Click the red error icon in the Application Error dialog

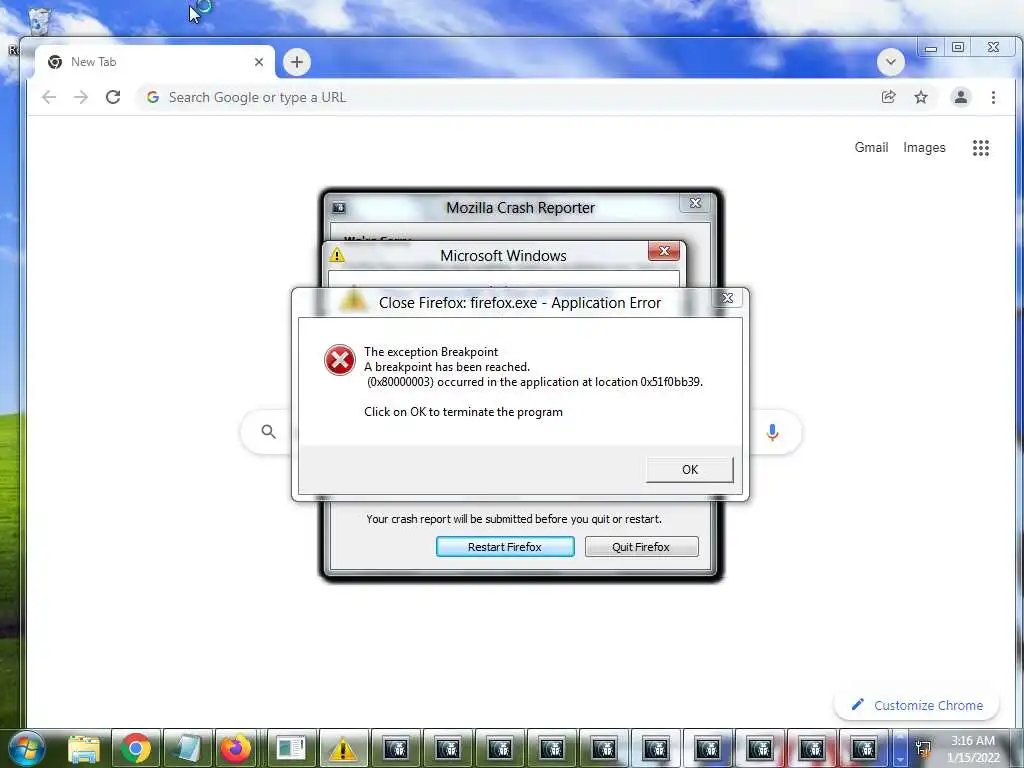(x=340, y=360)
